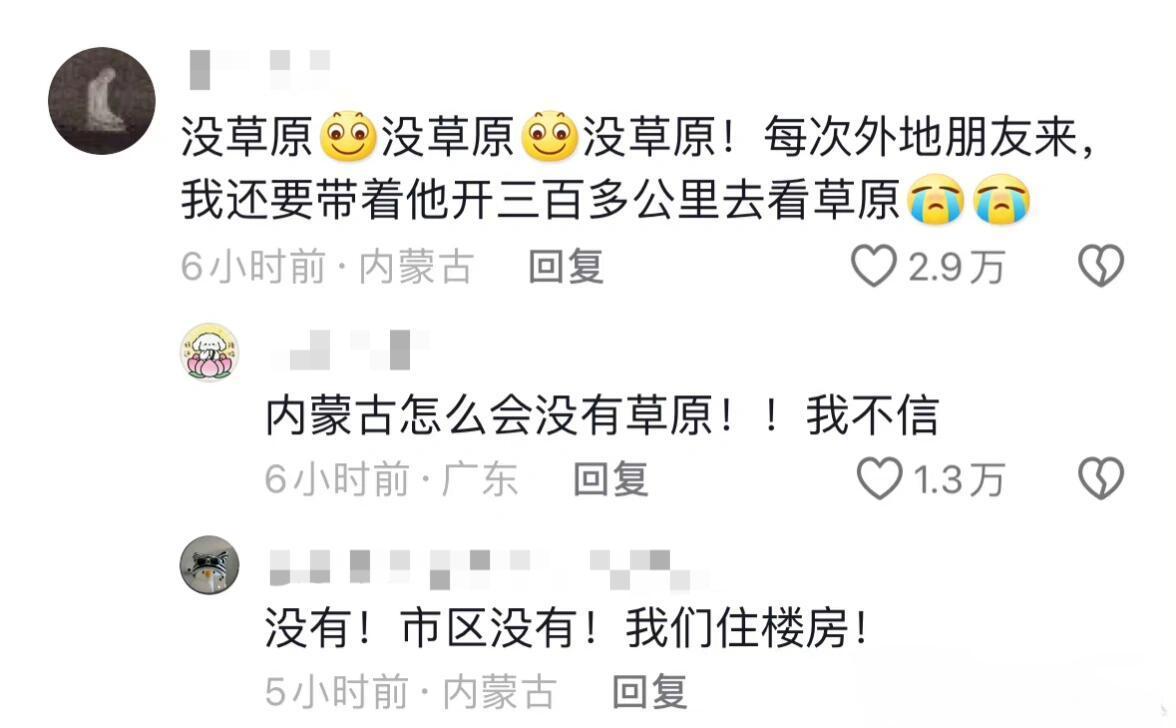Tap the 2.9万 like count
The image size is (1176, 728).
[956, 267]
